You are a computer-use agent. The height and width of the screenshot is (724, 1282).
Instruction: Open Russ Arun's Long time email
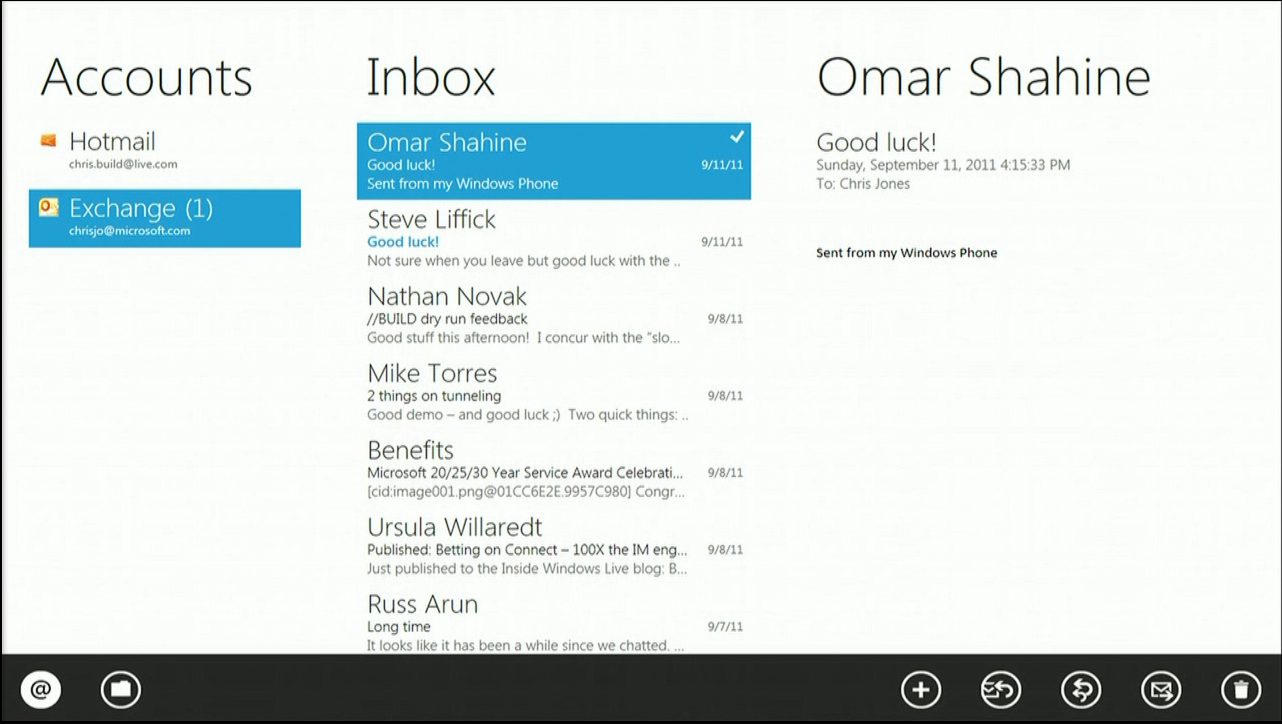point(554,622)
